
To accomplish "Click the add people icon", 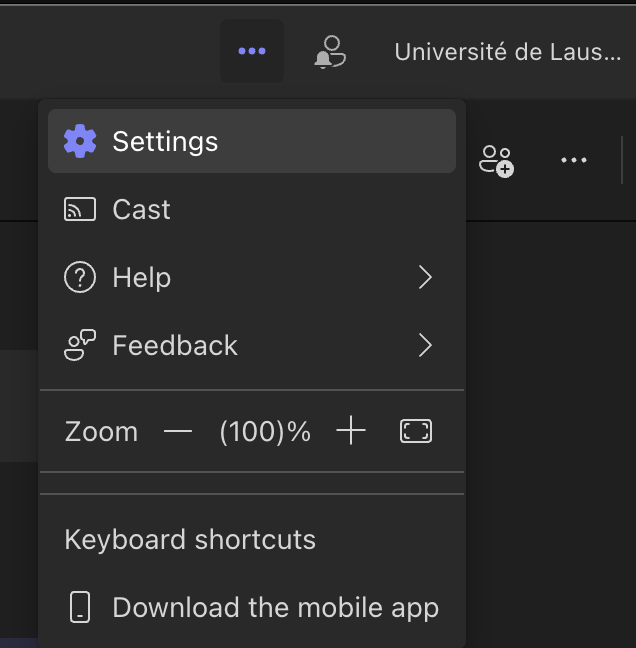I will click(496, 160).
